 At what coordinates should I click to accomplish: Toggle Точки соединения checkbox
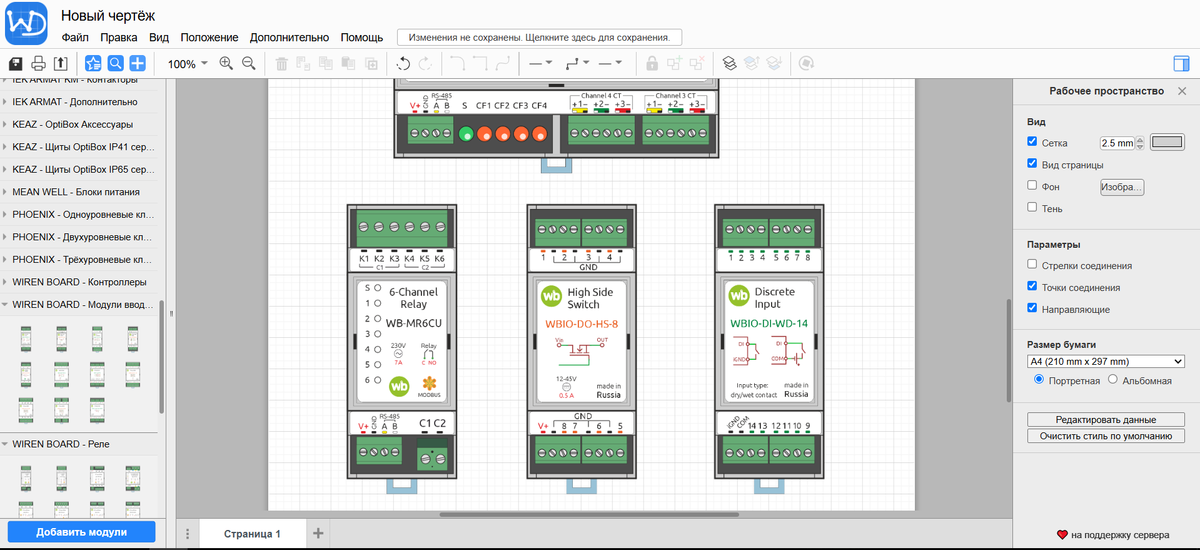tap(1033, 286)
